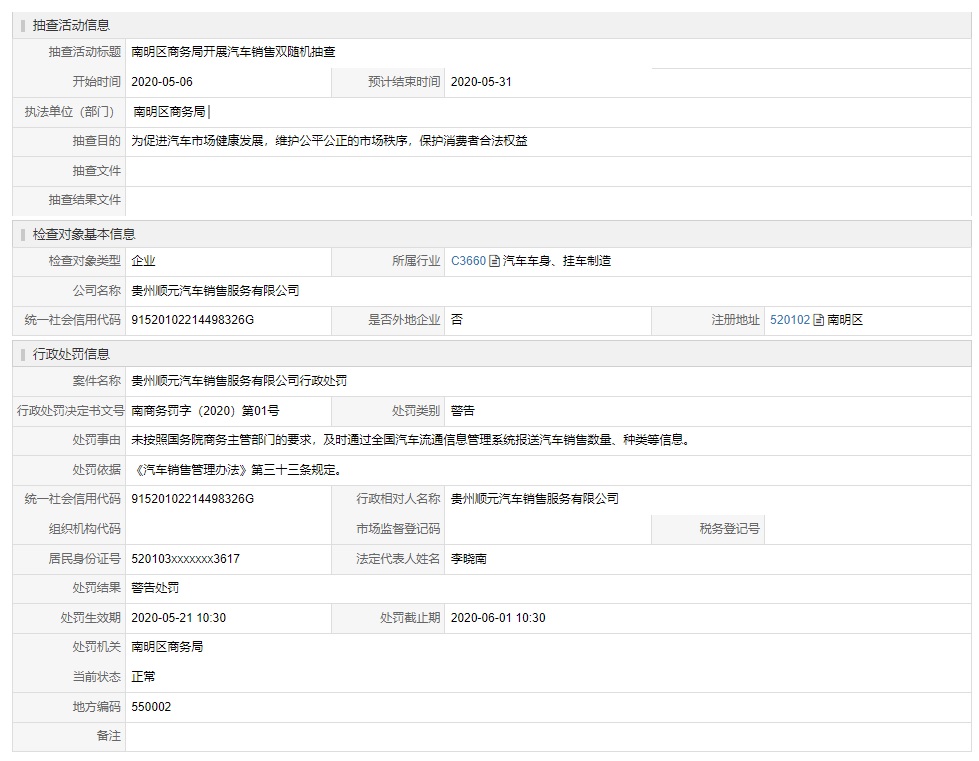Image resolution: width=979 pixels, height=761 pixels.
Task: Click the current status value 正常
Action: point(143,677)
